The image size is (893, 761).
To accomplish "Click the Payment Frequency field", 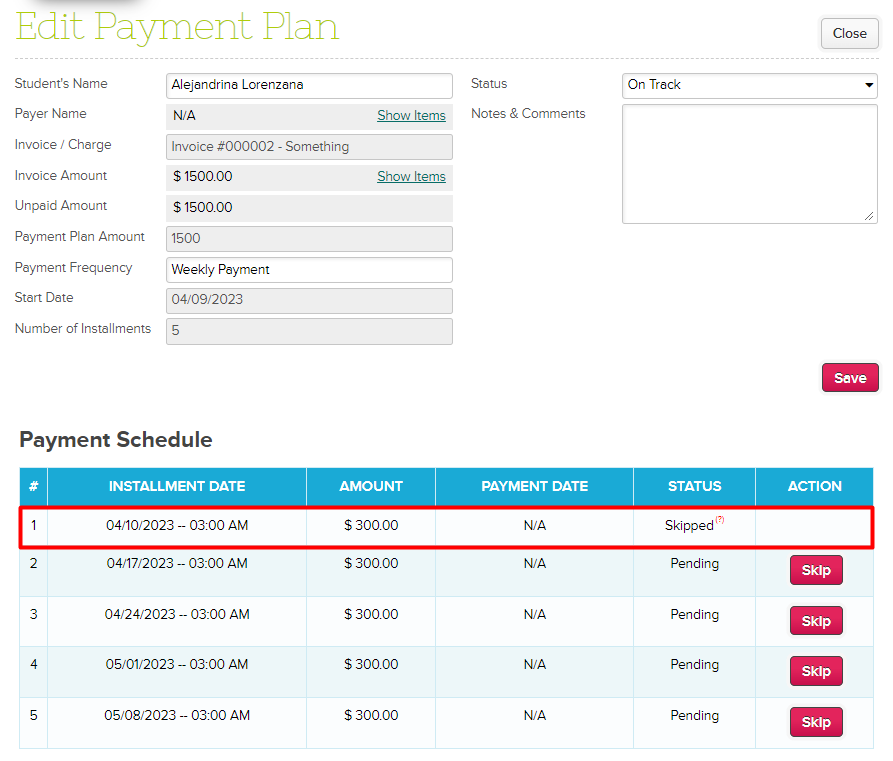I will click(x=309, y=270).
